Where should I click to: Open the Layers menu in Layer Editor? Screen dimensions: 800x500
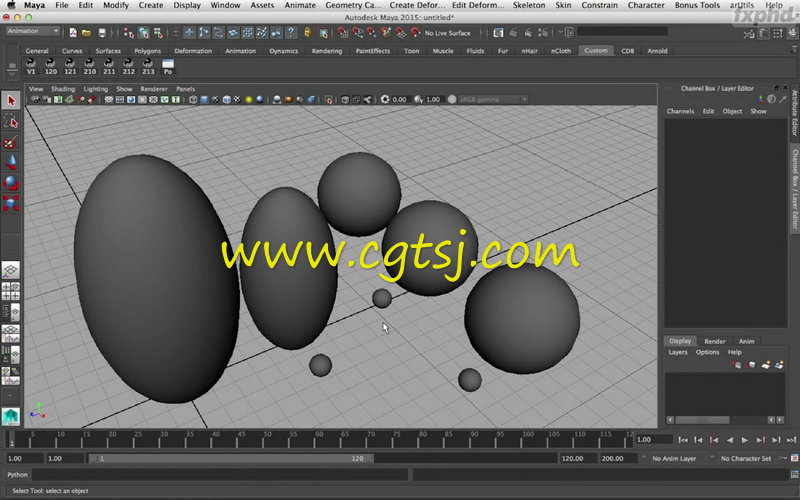678,353
